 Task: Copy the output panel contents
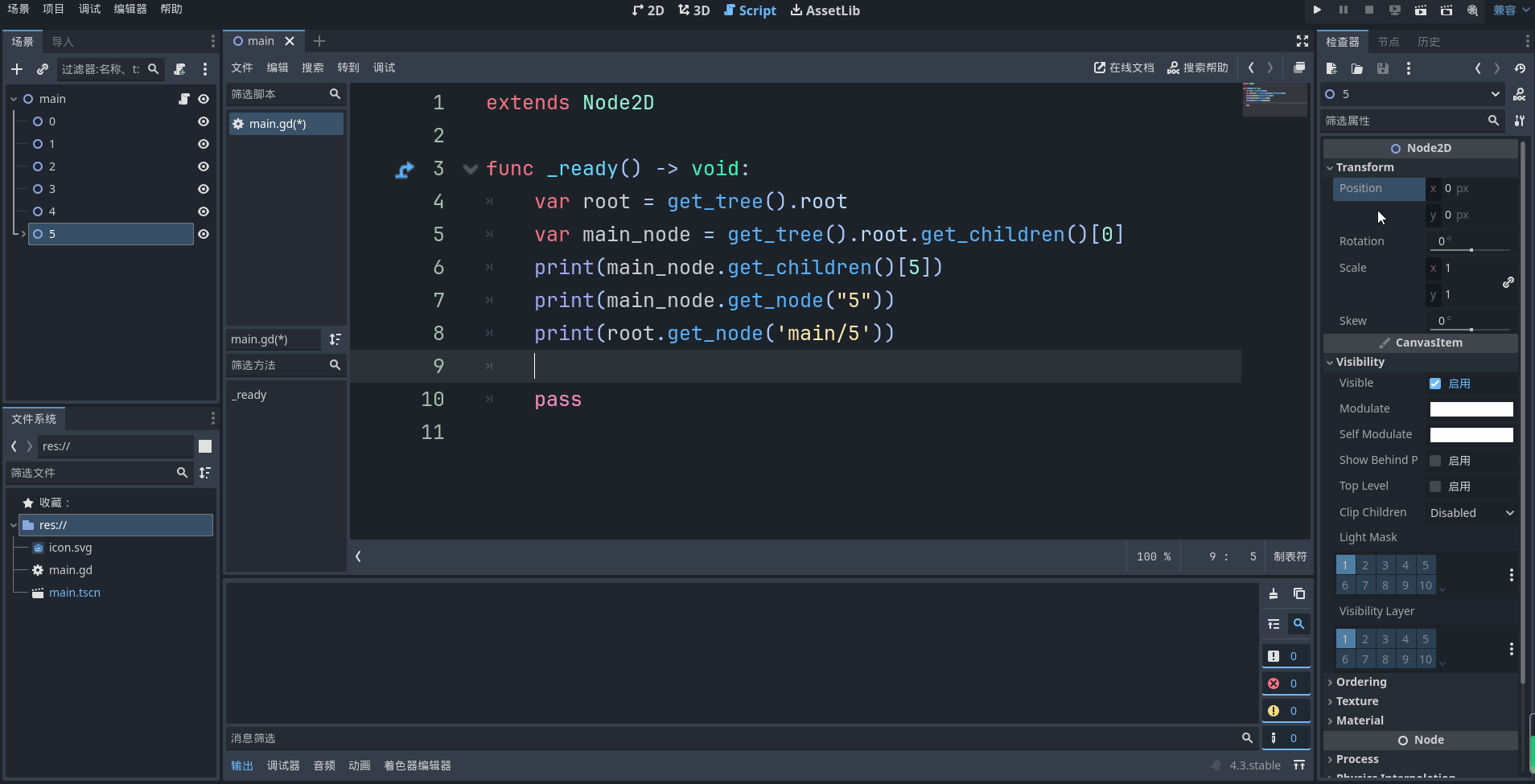(1299, 593)
